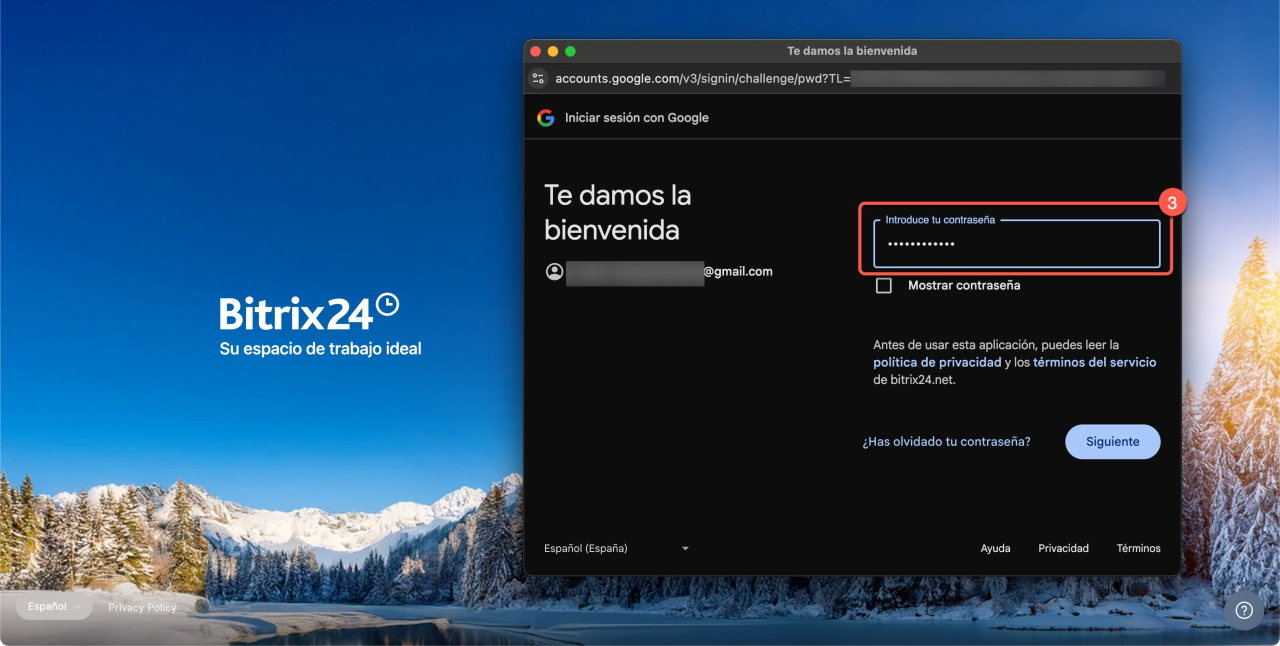
Task: Expand the Español selector on Bitrix24 page
Action: pos(54,607)
